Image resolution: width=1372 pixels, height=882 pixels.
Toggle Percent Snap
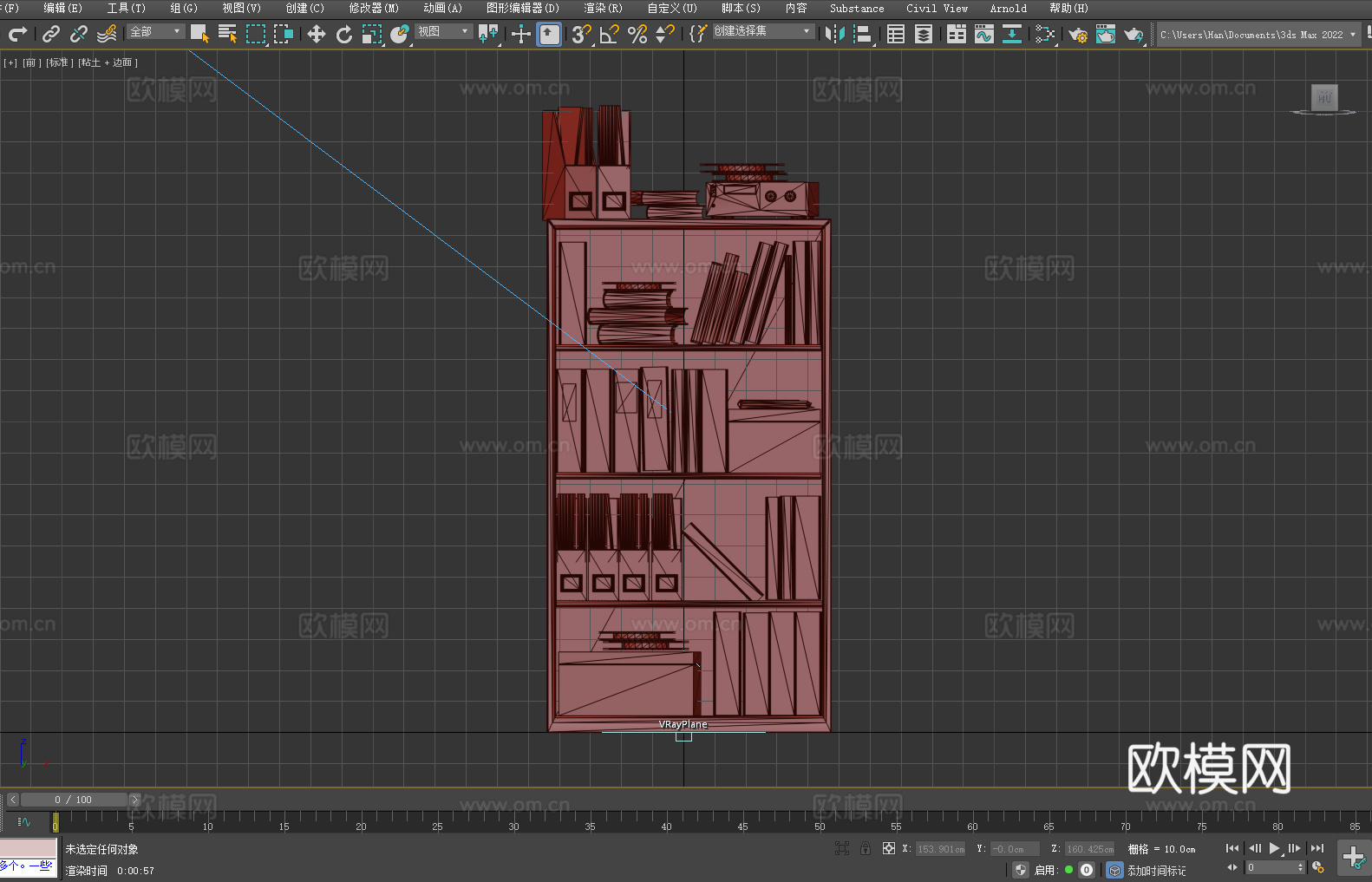click(637, 34)
